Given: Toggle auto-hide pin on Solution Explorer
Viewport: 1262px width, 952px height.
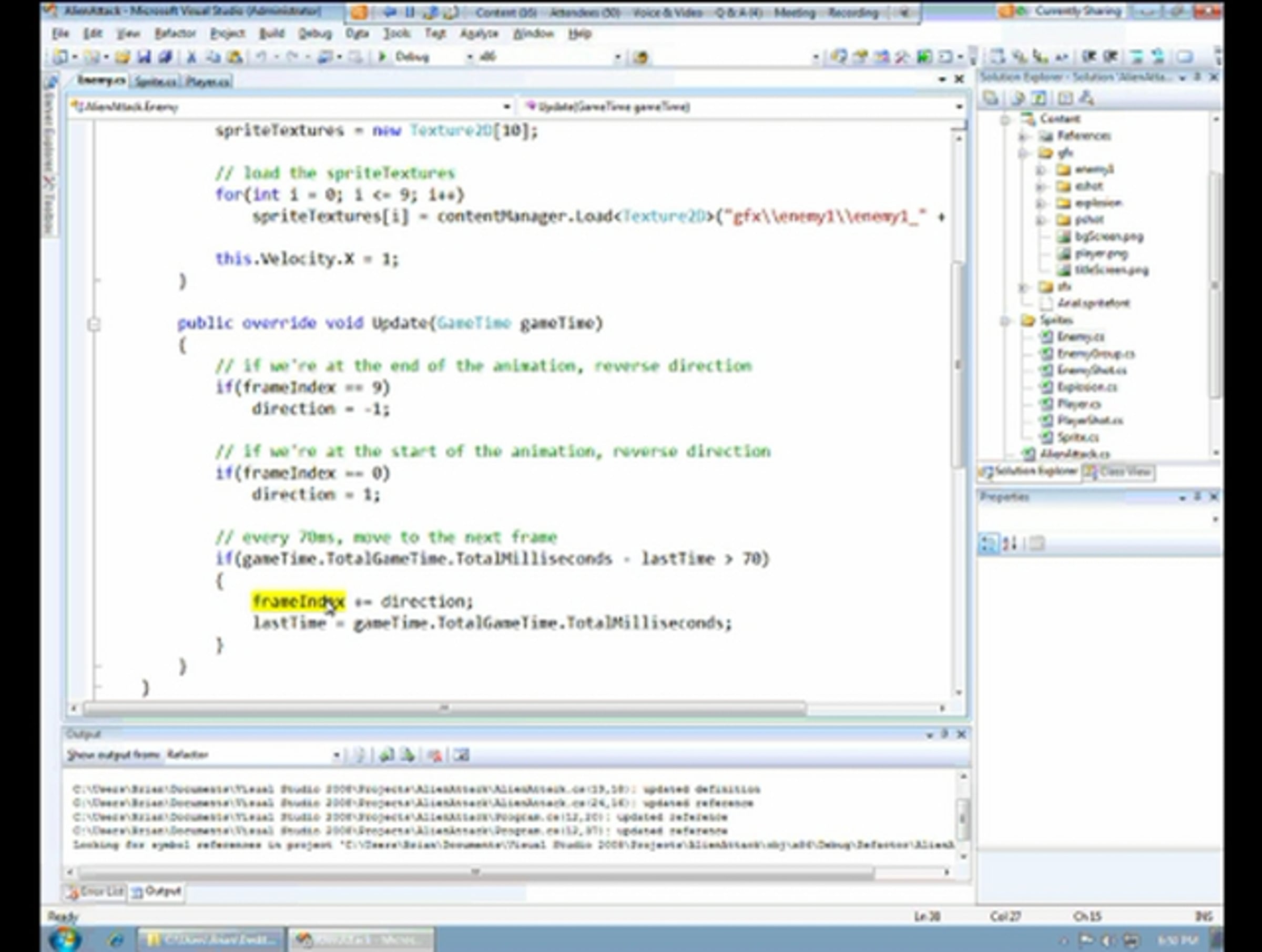Looking at the screenshot, I should pyautogui.click(x=1197, y=77).
